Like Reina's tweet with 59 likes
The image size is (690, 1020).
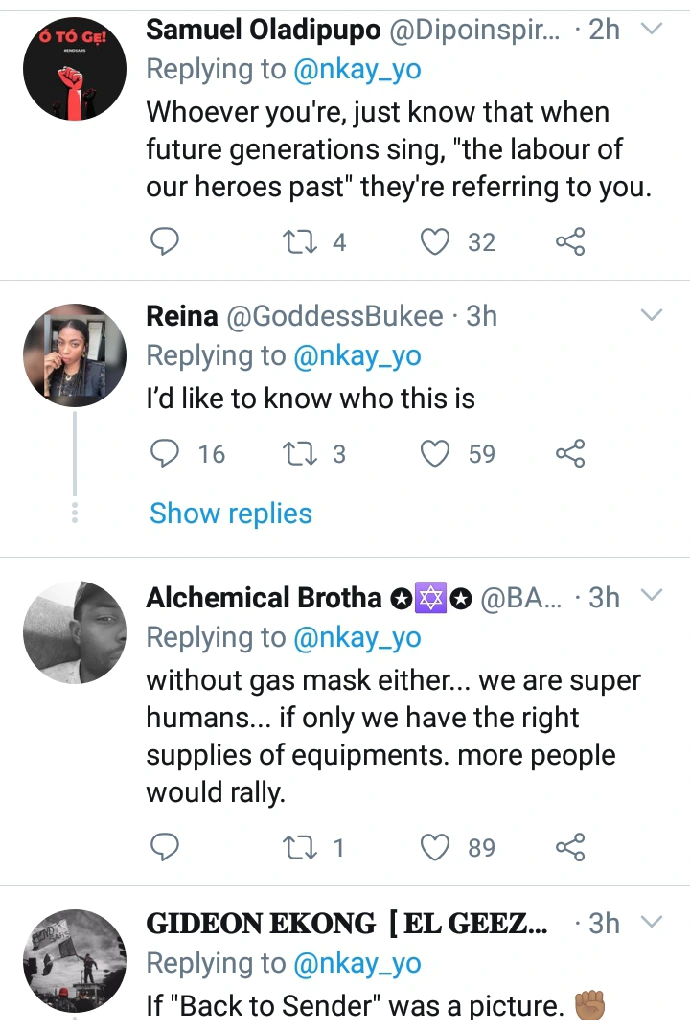pyautogui.click(x=435, y=454)
